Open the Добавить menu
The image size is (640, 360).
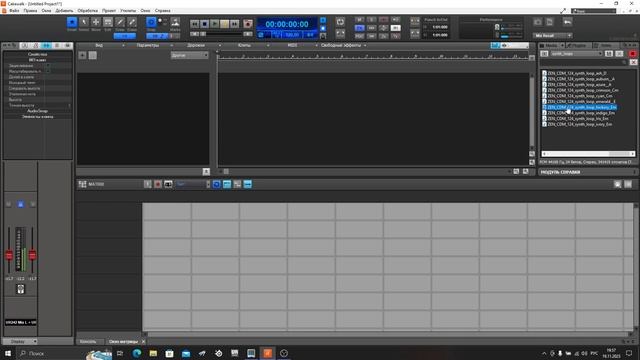[64, 11]
